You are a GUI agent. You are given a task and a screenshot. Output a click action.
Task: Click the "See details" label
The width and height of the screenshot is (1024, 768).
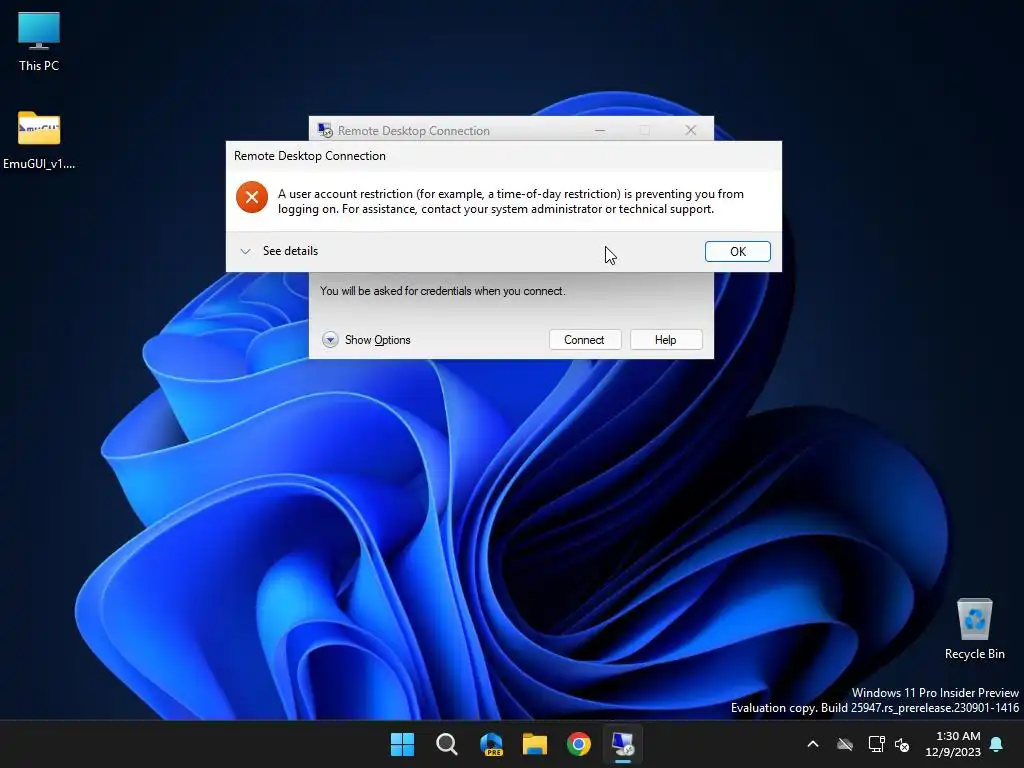290,251
